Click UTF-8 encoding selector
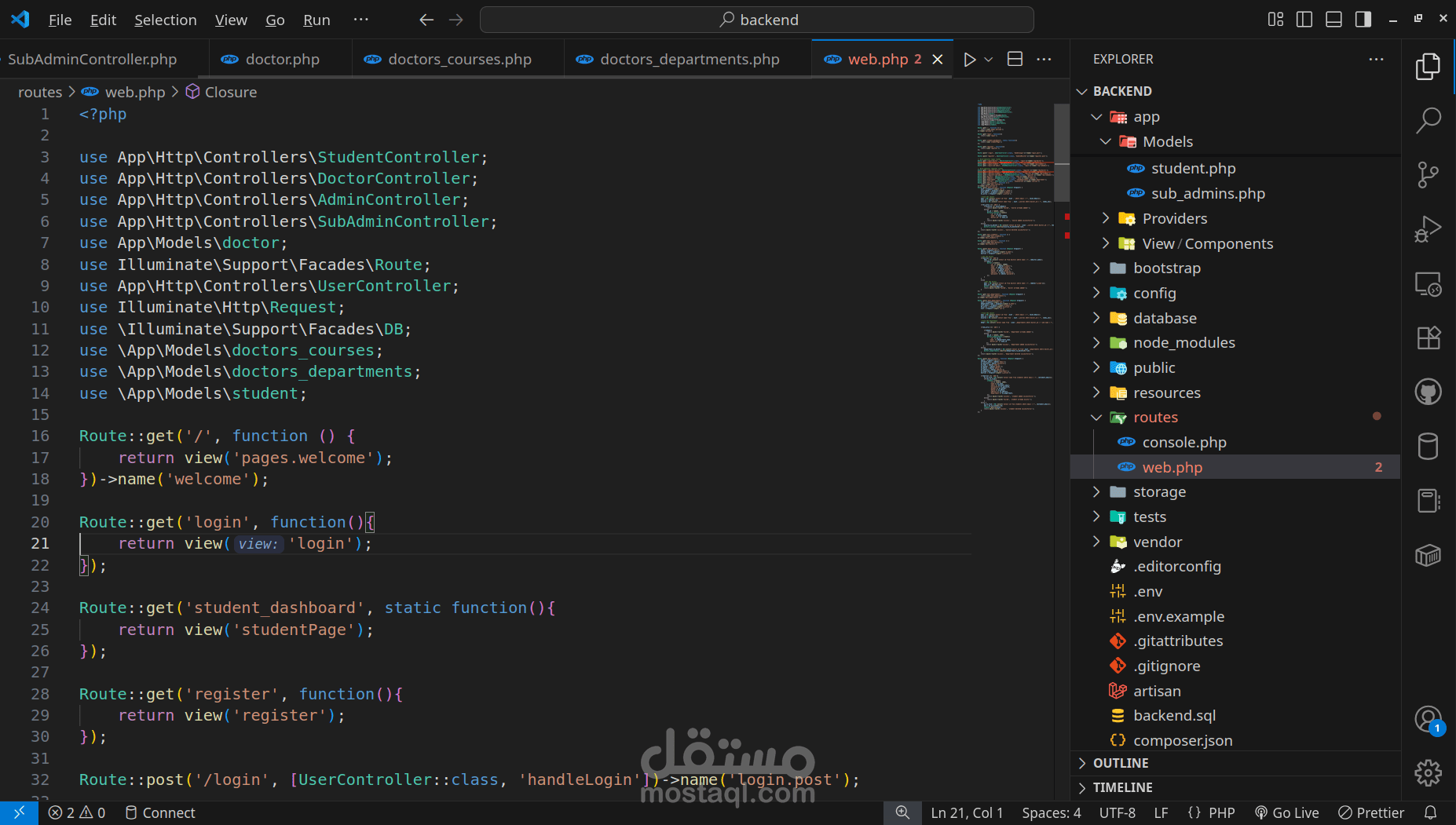Viewport: 1456px width, 825px height. pos(1117,812)
